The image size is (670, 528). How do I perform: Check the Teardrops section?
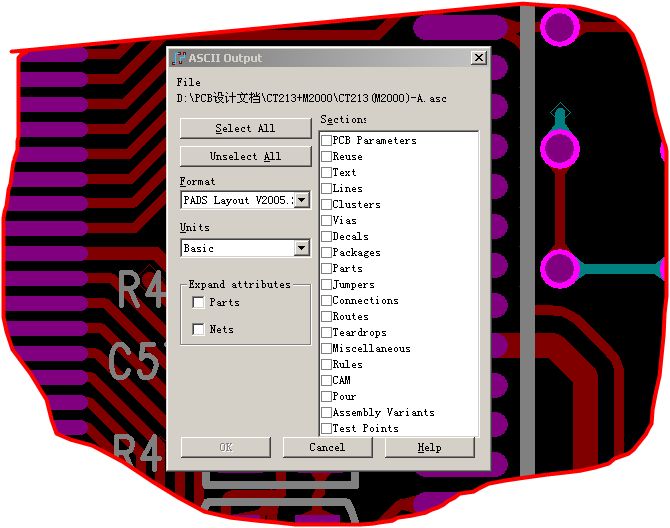pyautogui.click(x=326, y=332)
